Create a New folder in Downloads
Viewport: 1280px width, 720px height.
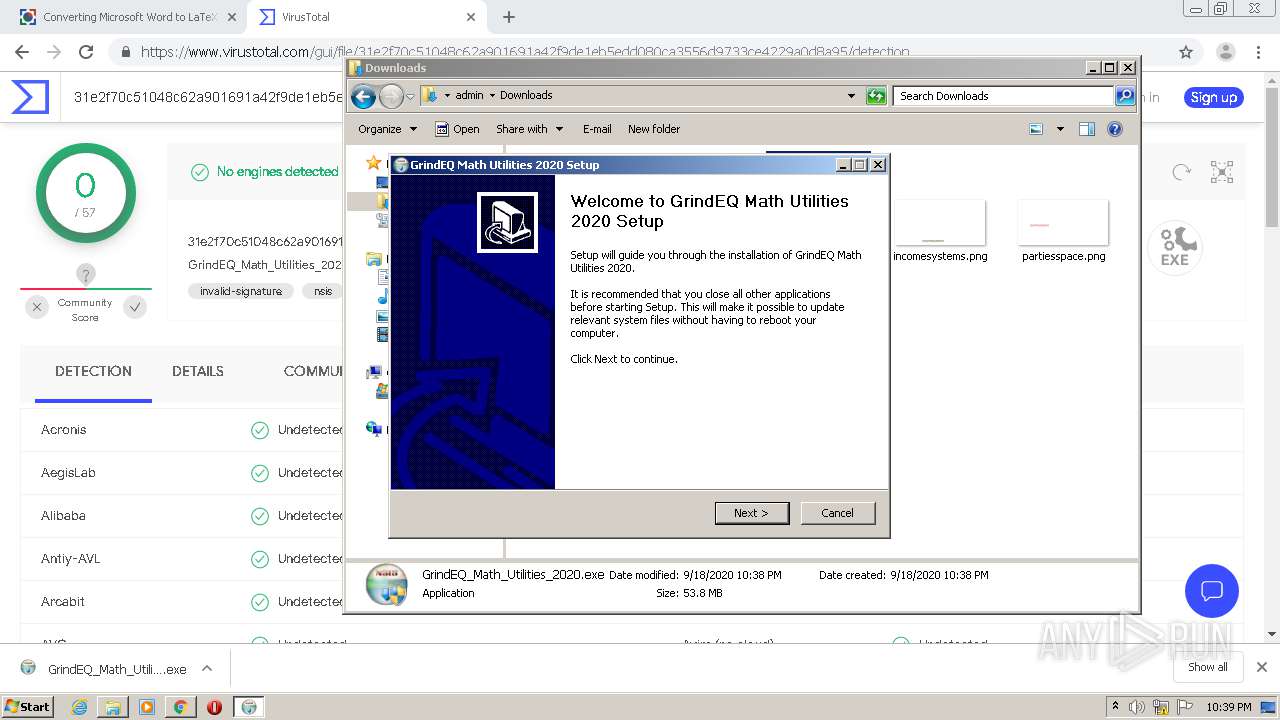tap(654, 129)
